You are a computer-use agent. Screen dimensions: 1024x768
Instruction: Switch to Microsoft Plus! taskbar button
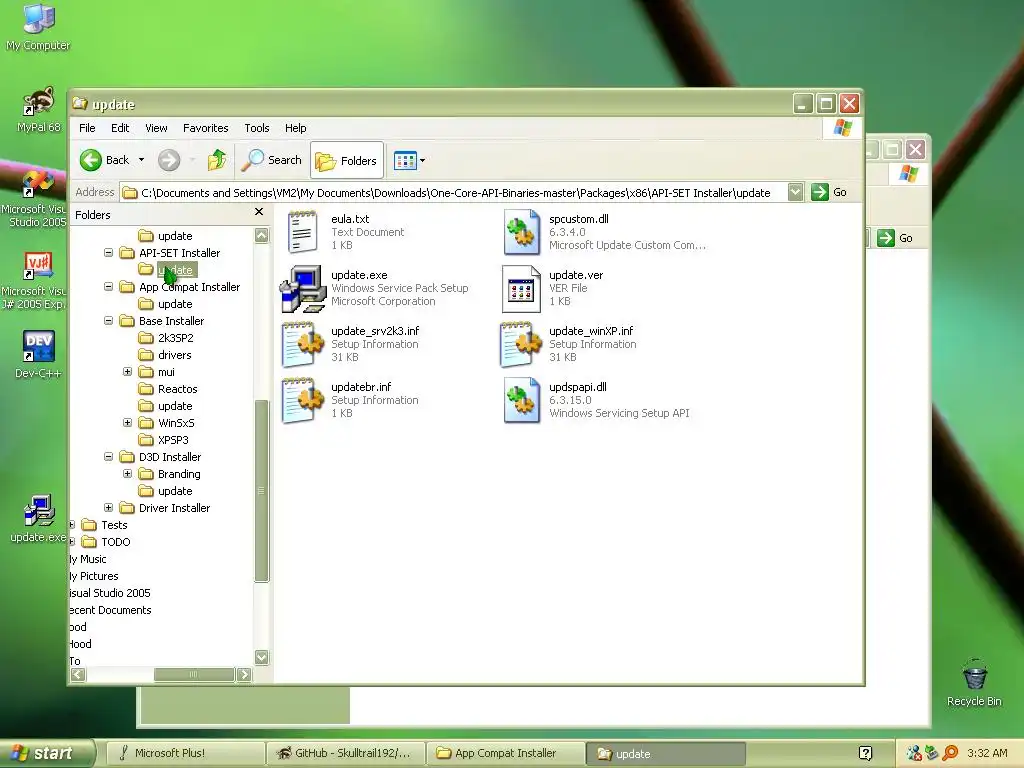click(185, 753)
